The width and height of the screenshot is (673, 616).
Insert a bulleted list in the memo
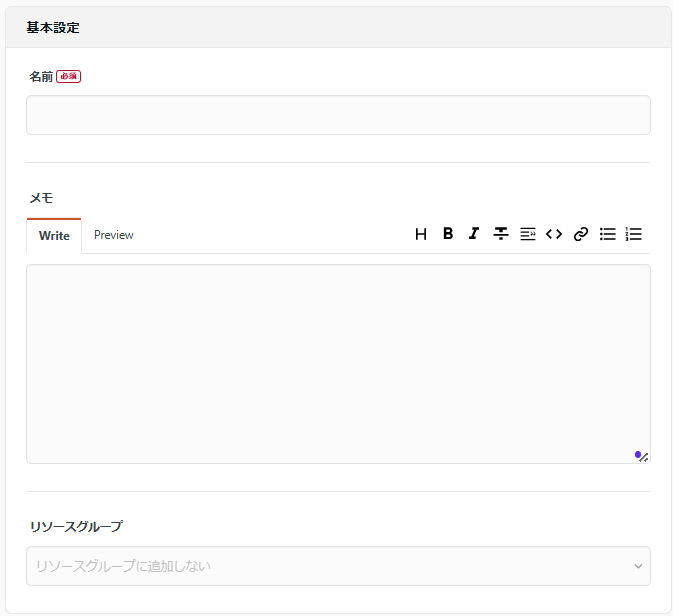click(607, 234)
